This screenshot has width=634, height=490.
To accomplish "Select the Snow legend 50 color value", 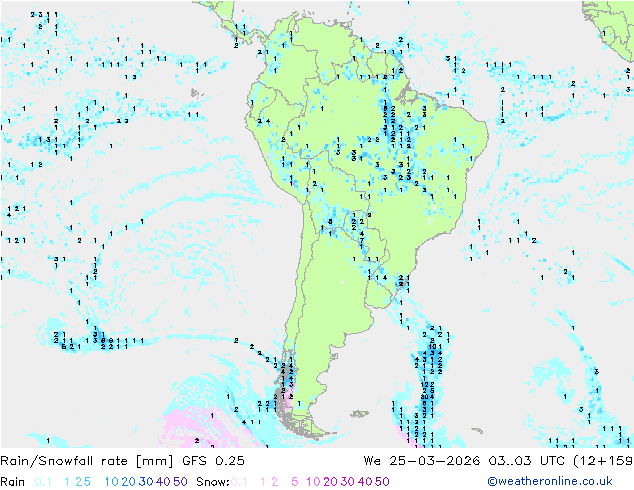I will [x=382, y=482].
